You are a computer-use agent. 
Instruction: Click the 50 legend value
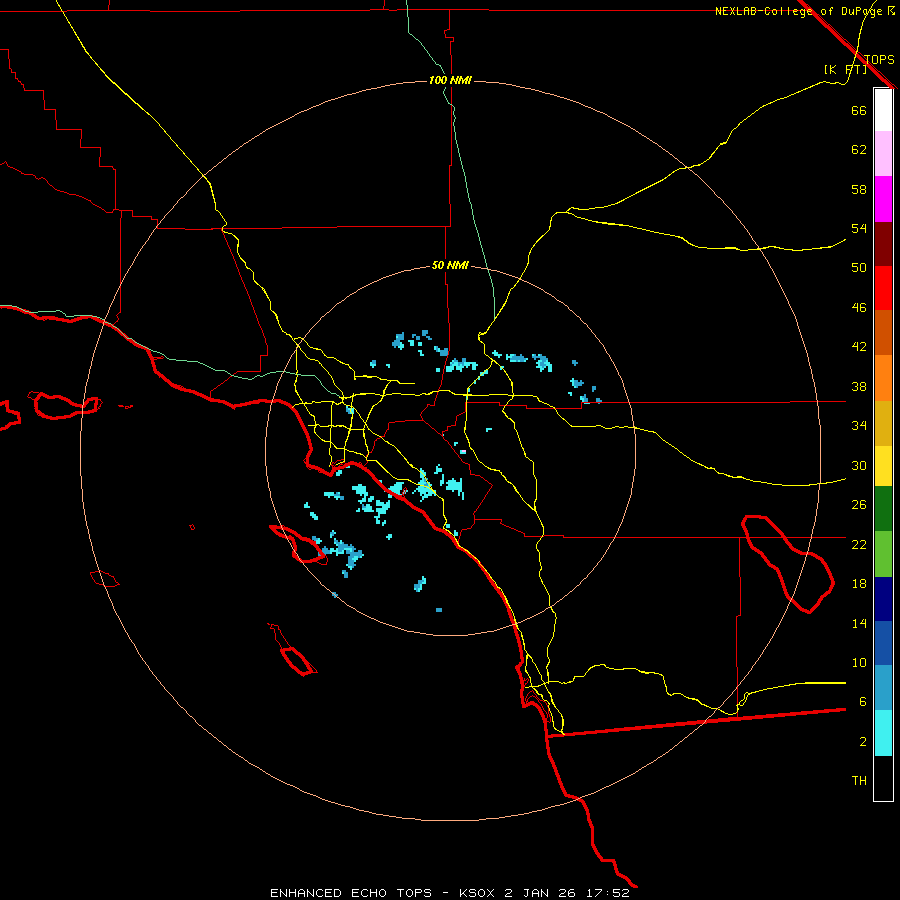[x=859, y=267]
